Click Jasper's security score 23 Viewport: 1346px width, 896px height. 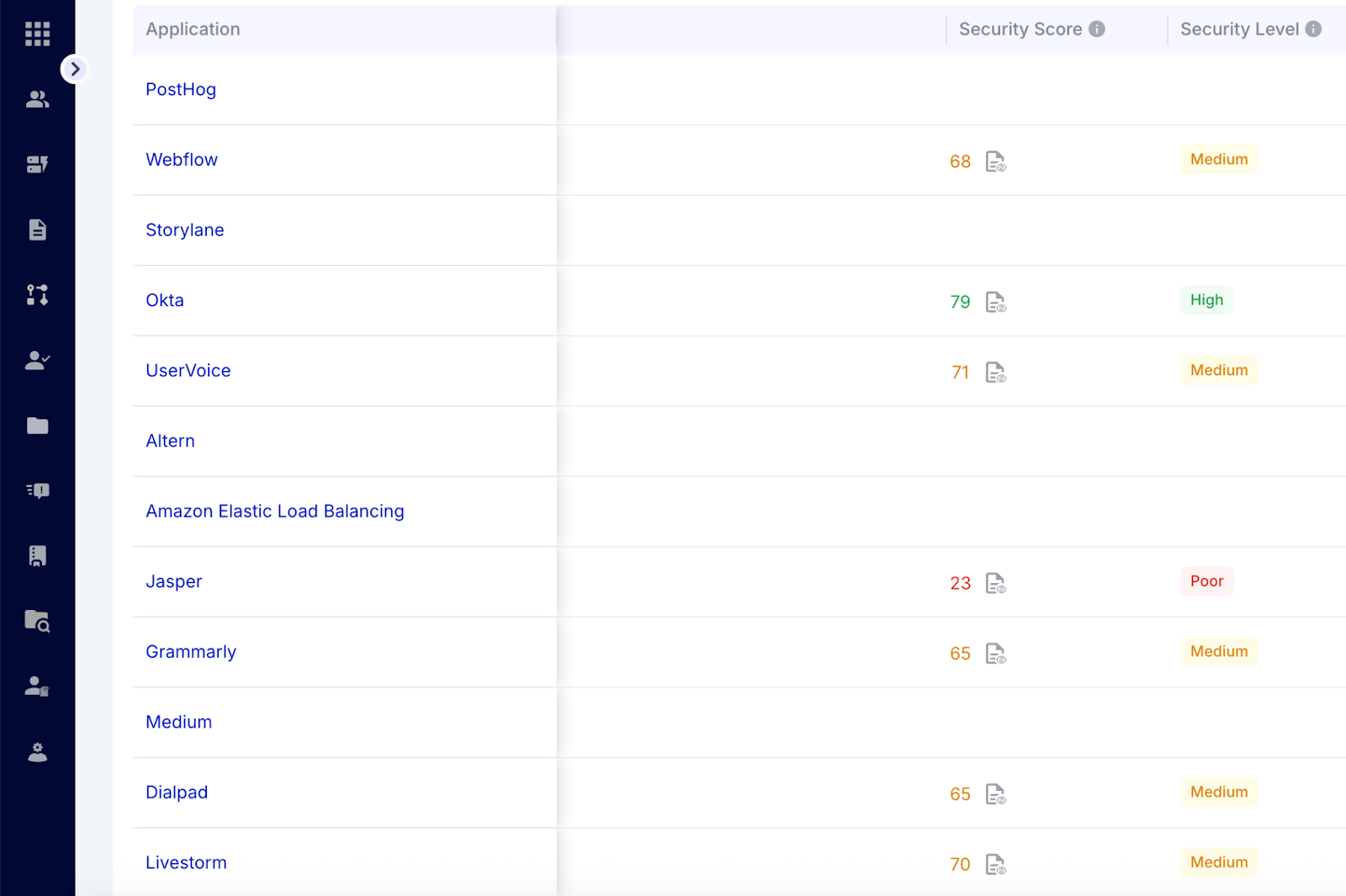click(x=961, y=583)
